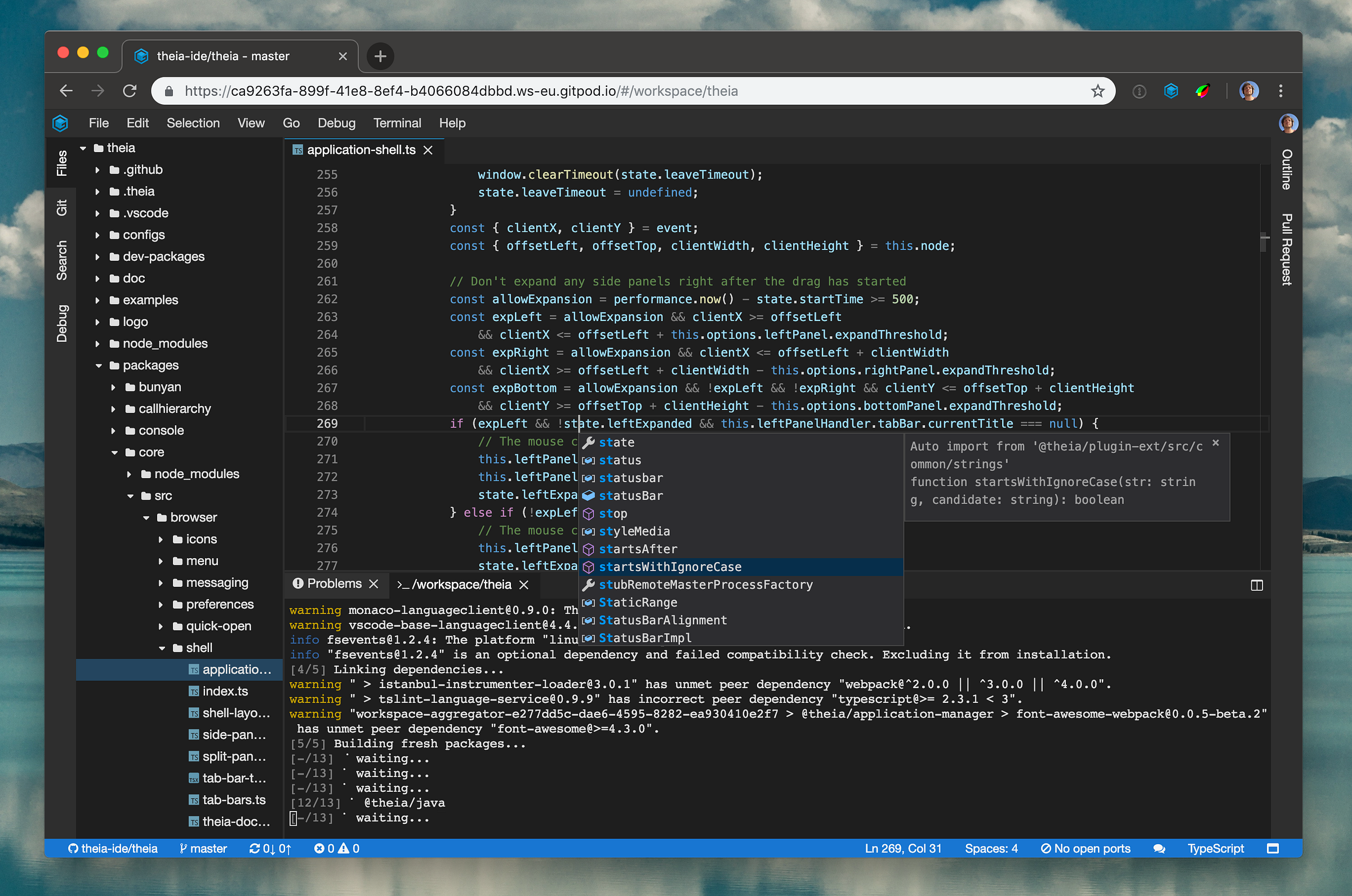Toggle bottom panel icon in status bar
Viewport: 1352px width, 896px height.
(x=1273, y=849)
